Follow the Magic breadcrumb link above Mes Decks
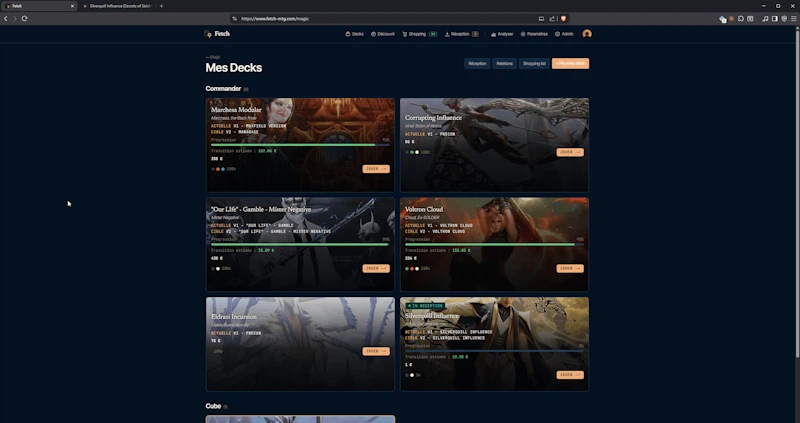800x423 pixels. [213, 57]
